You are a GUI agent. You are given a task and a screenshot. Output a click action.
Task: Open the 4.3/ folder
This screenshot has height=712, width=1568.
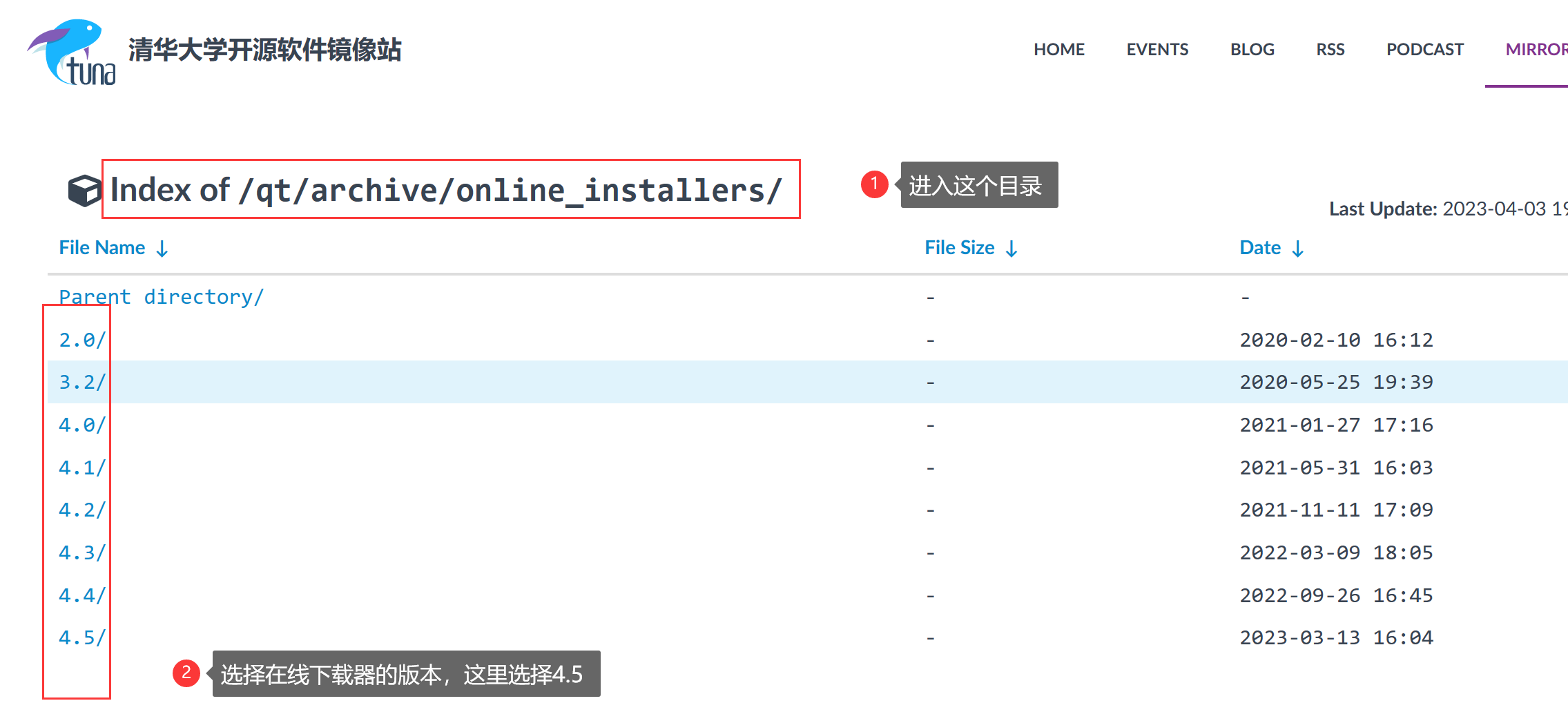[82, 552]
